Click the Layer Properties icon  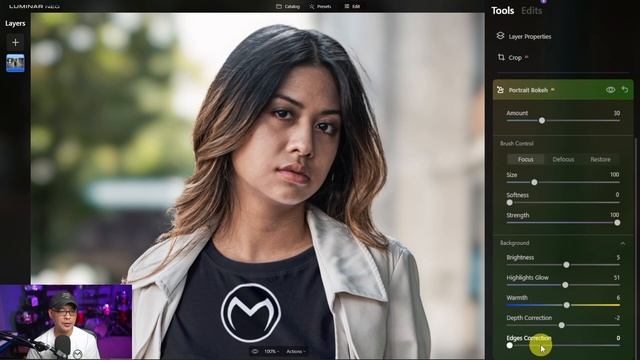[500, 36]
